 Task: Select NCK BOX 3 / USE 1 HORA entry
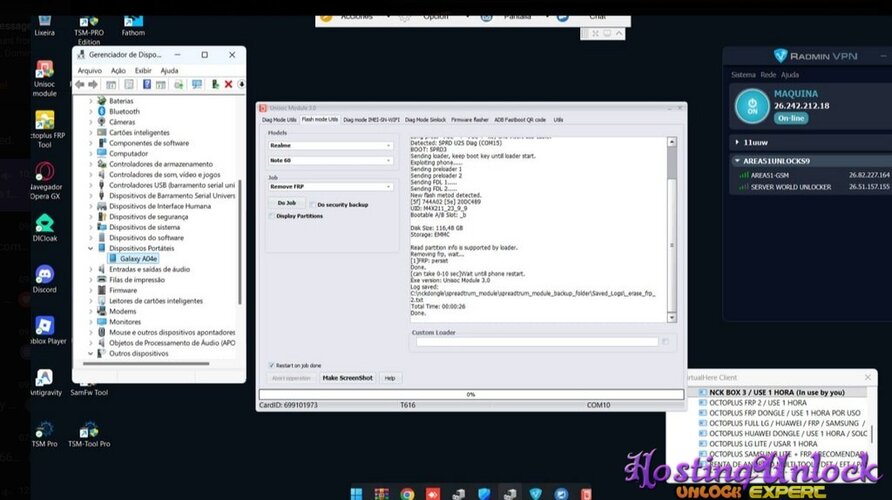click(x=777, y=392)
